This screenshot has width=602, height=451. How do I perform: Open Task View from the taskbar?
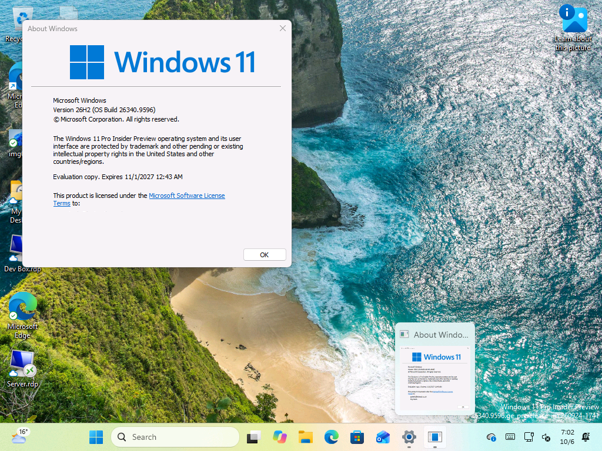coord(253,437)
